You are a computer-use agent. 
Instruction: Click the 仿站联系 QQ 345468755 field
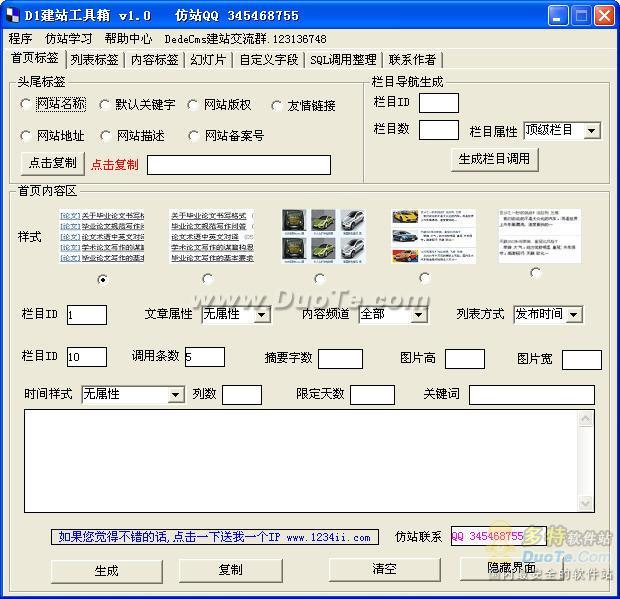499,536
